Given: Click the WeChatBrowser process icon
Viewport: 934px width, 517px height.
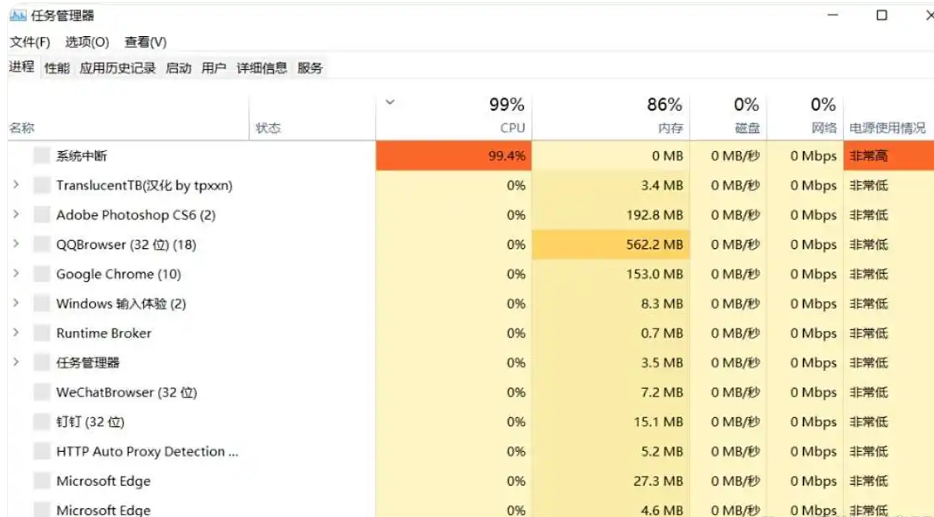Looking at the screenshot, I should [42, 392].
